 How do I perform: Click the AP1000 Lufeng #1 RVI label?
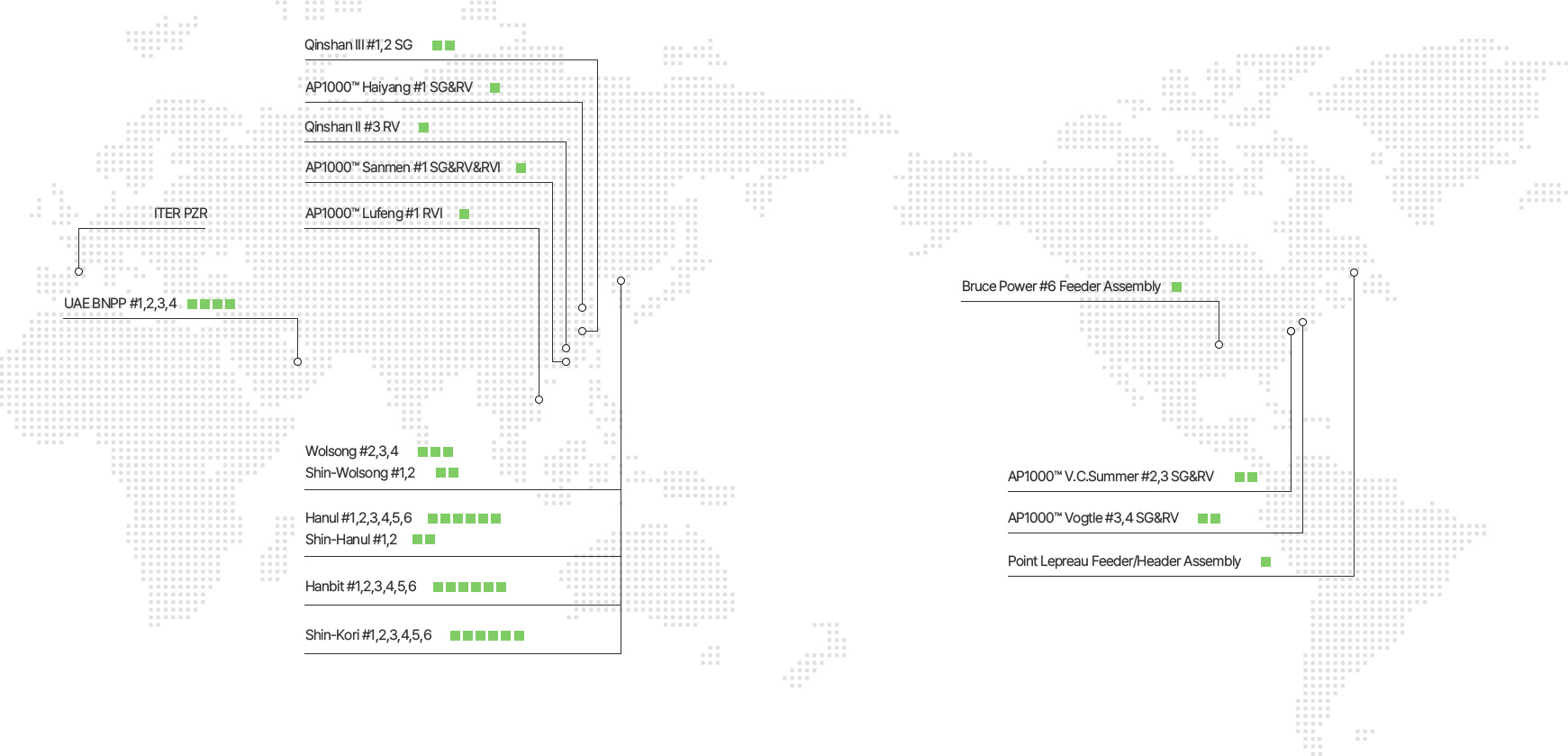(374, 214)
